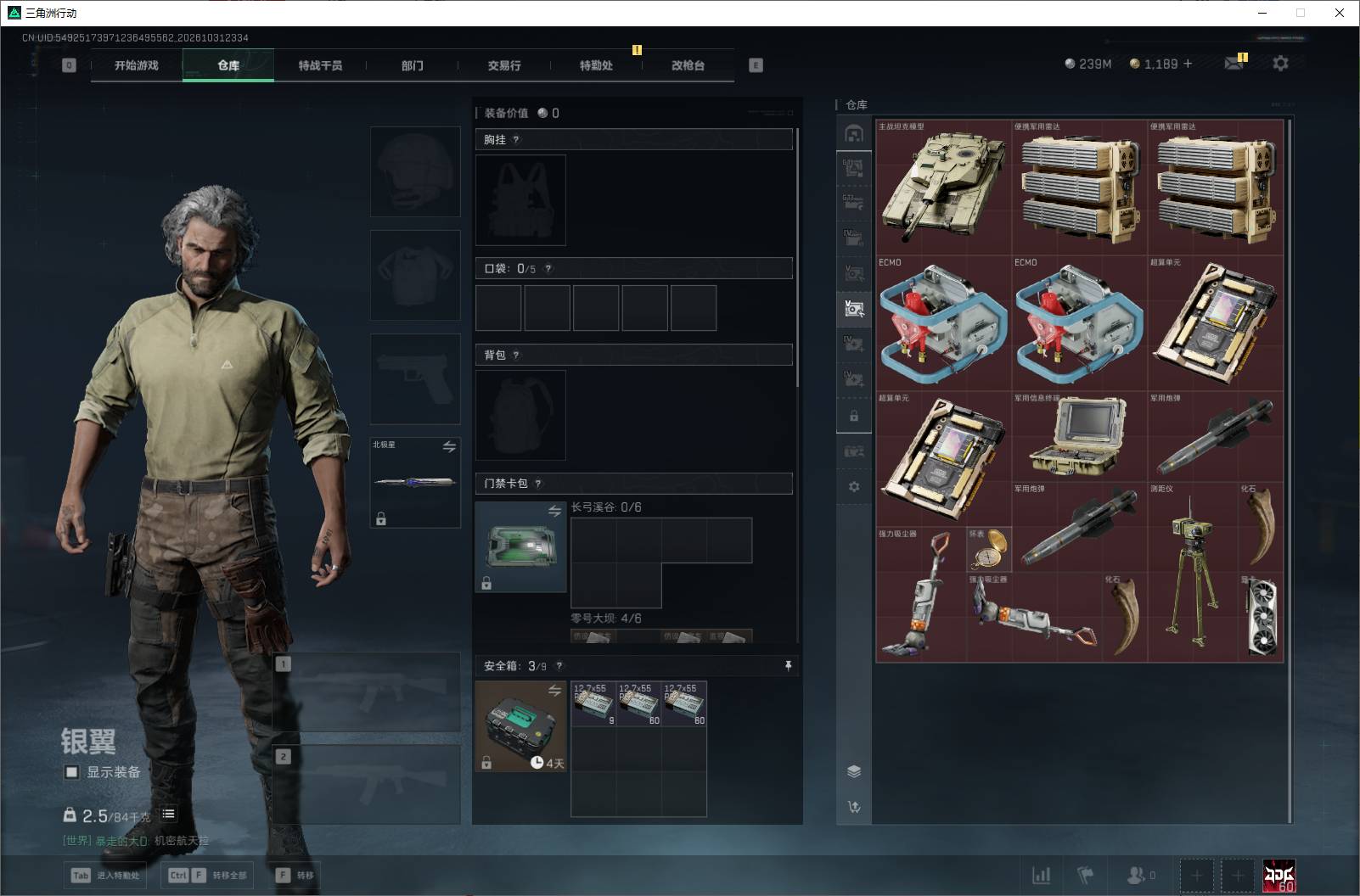Open the 交易行 tab
Viewport: 1360px width, 896px height.
504,65
